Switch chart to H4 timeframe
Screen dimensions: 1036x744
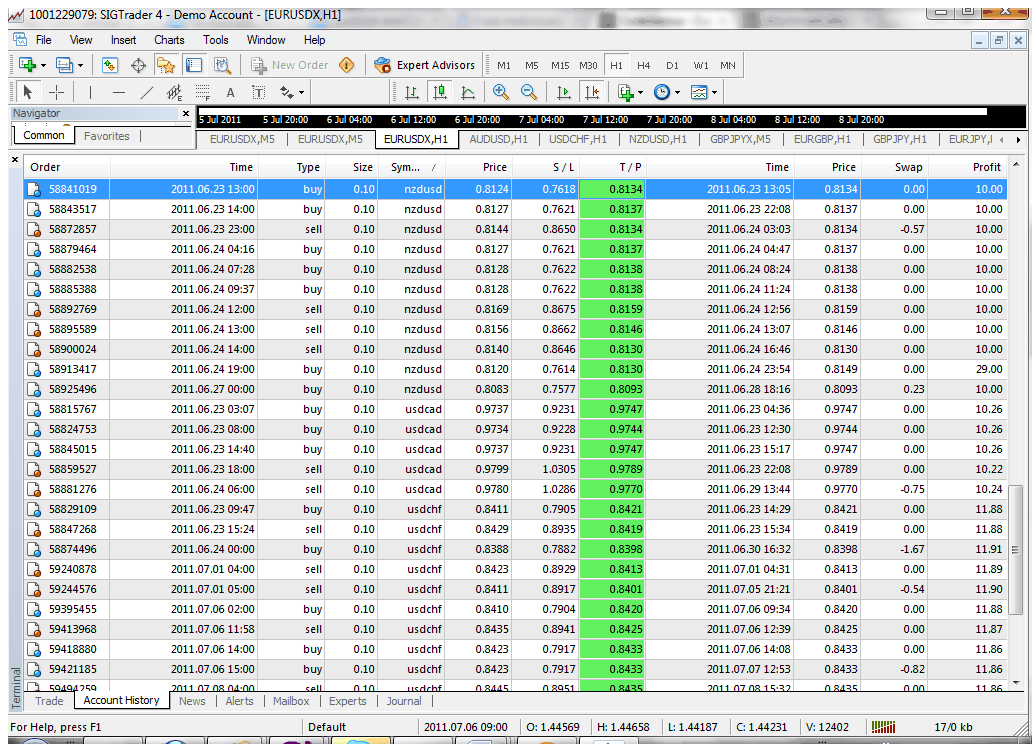coord(644,65)
